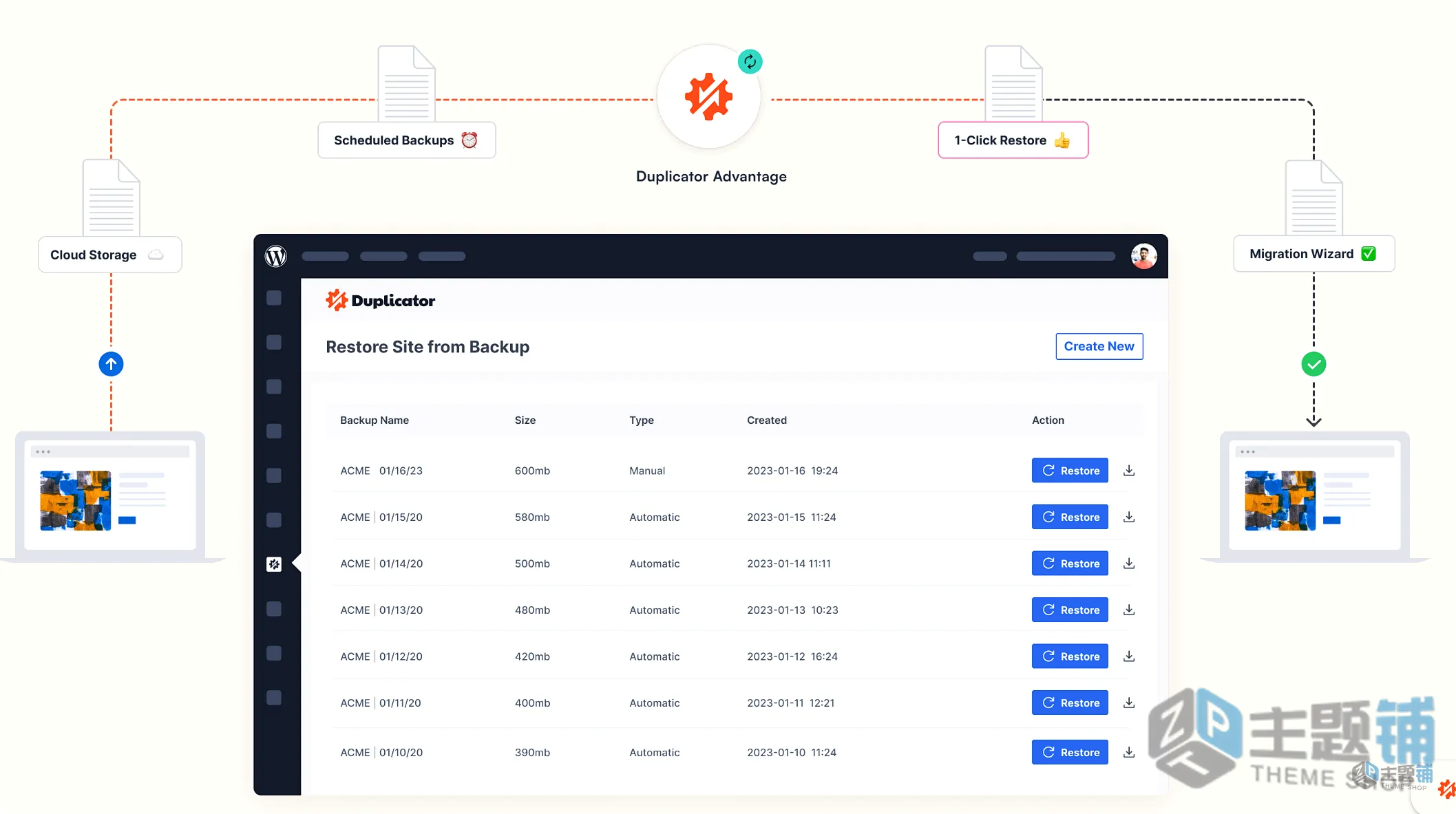Image resolution: width=1456 pixels, height=814 pixels.
Task: Click the teal sync badge on Duplicator logo
Action: (750, 62)
